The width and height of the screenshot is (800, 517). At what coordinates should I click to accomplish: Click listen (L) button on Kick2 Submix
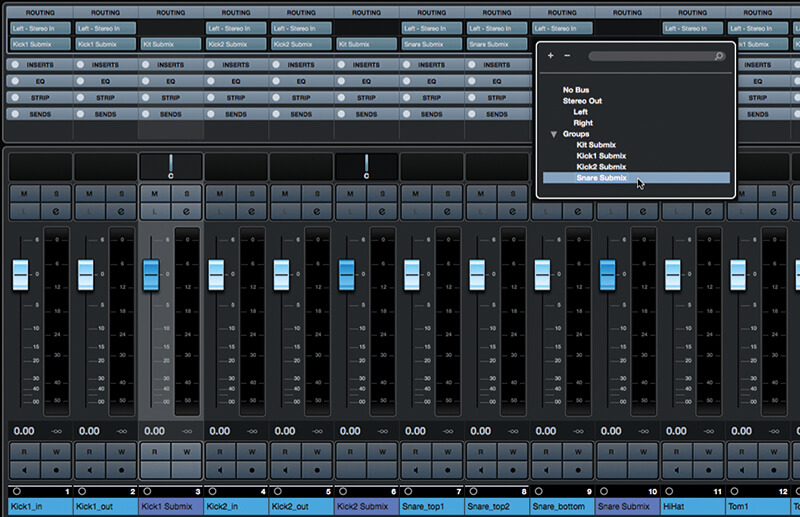click(351, 211)
